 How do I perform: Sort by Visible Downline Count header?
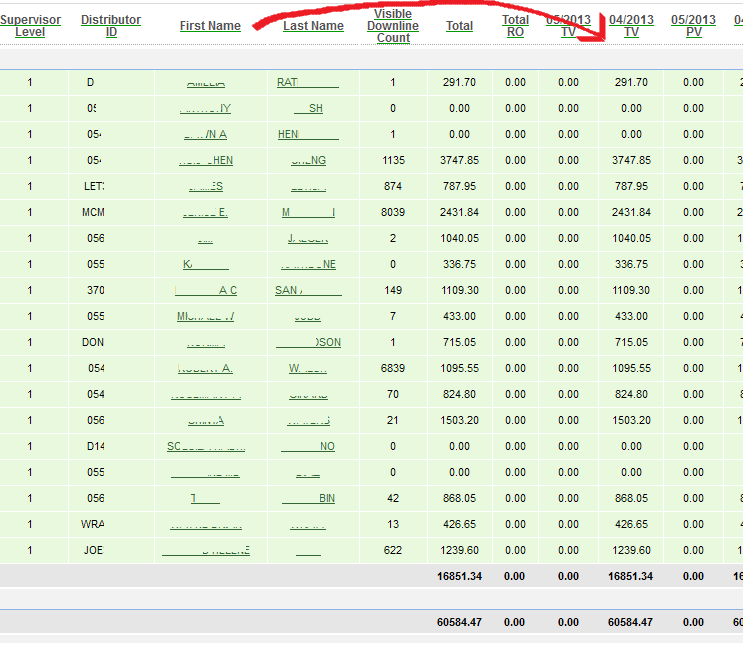(x=393, y=26)
